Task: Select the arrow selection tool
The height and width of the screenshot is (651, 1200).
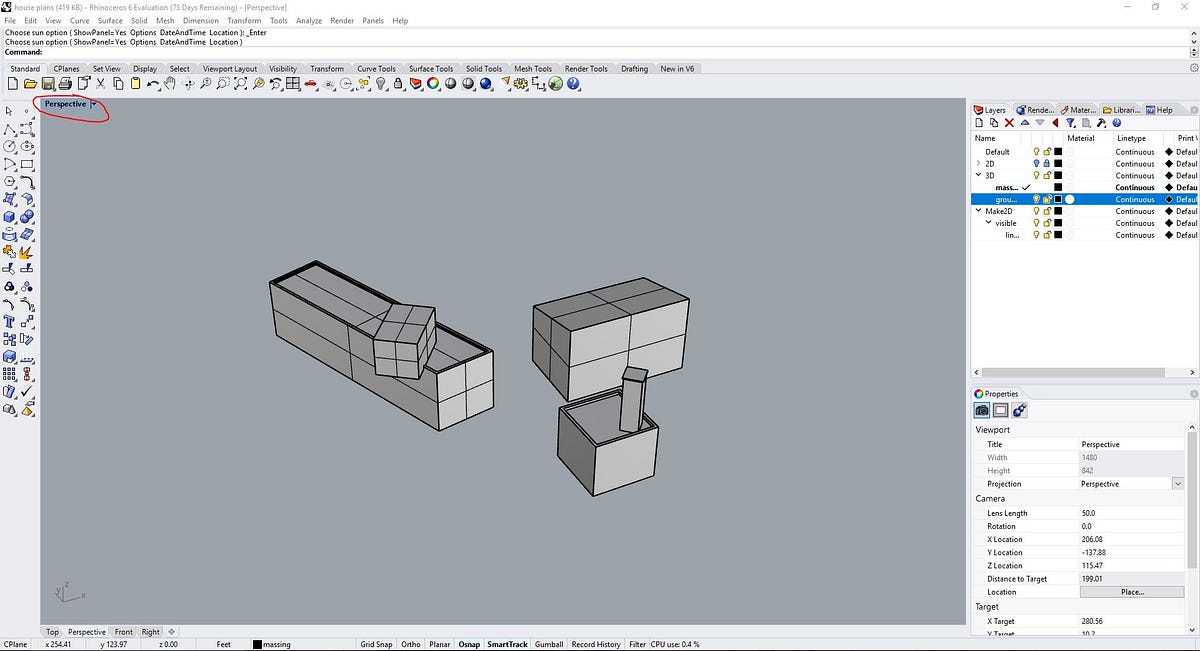Action: [9, 110]
